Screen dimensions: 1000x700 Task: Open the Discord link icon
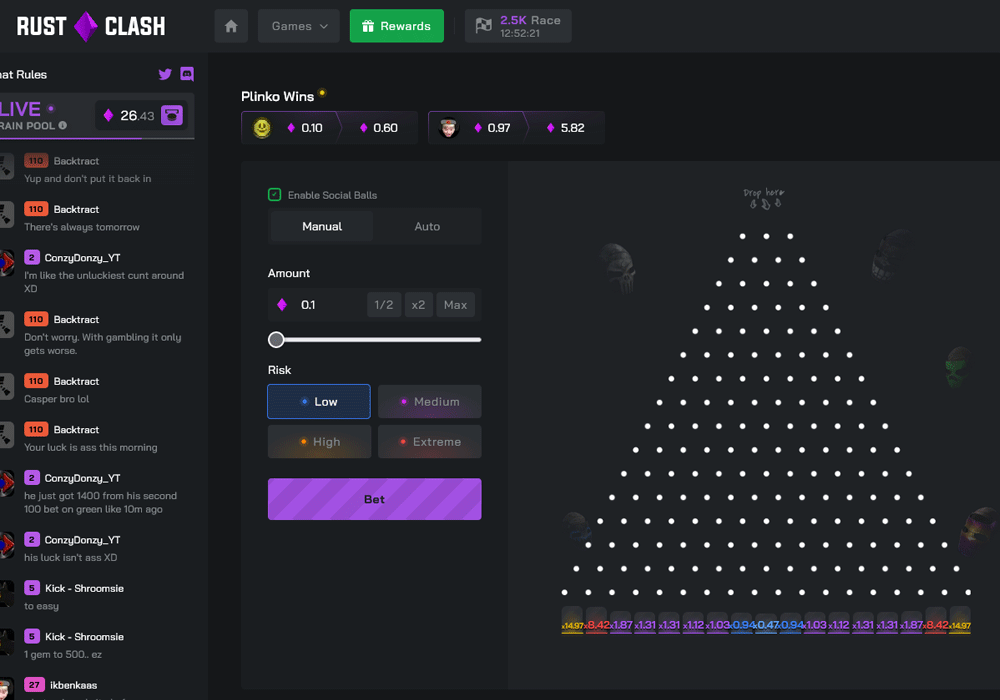click(x=187, y=74)
